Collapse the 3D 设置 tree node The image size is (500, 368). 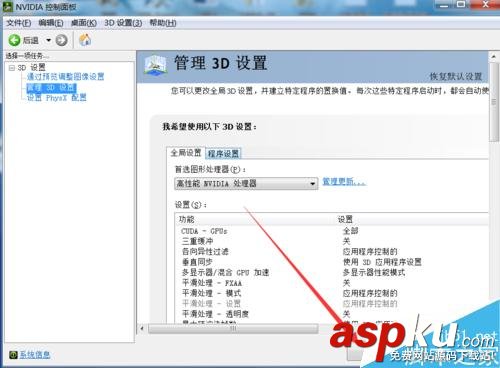click(x=12, y=68)
